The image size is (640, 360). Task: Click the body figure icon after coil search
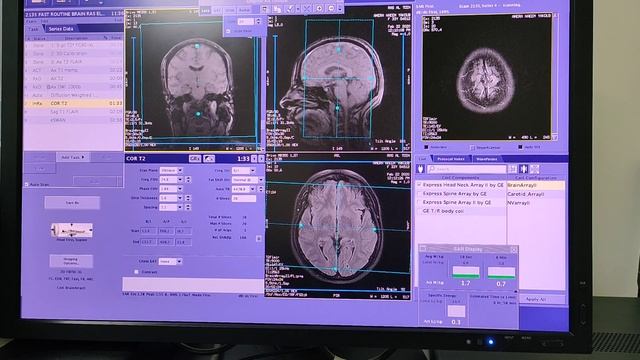(524, 169)
